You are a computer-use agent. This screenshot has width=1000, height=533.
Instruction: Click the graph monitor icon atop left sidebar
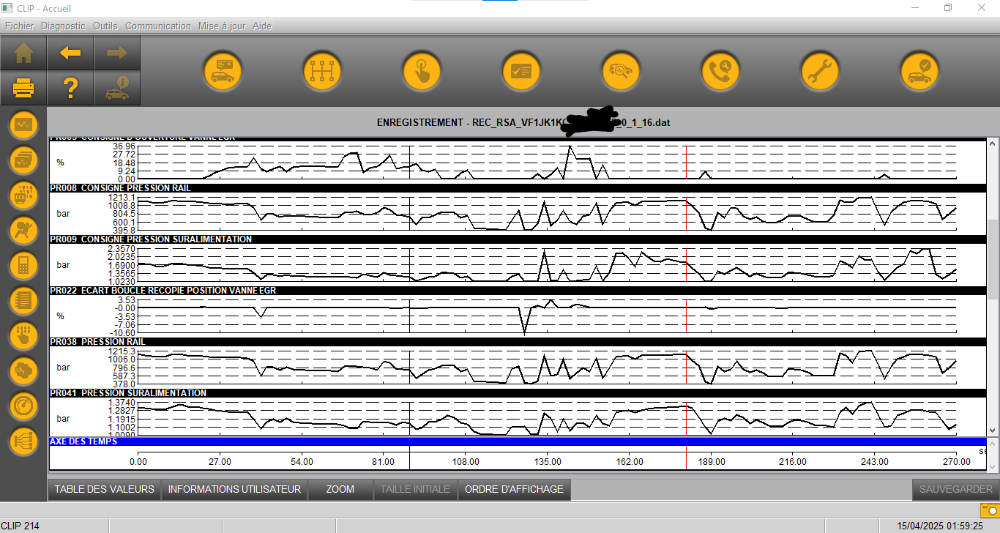23,125
